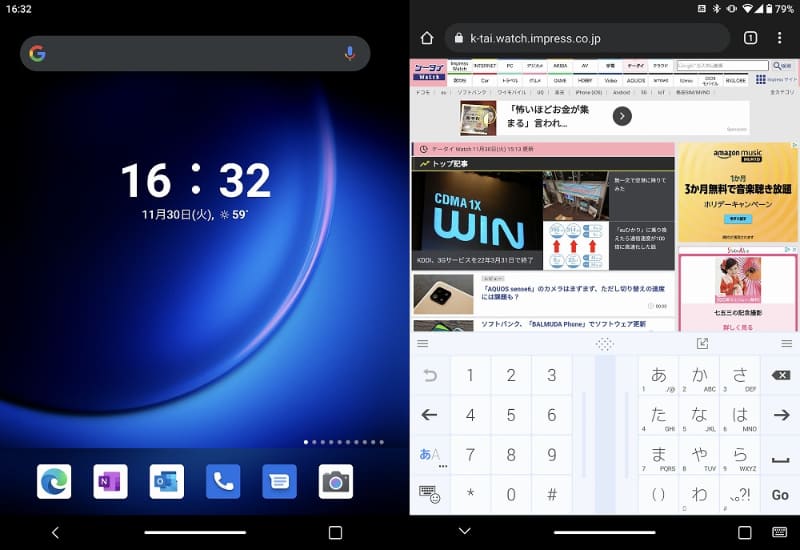Tap the Go key on the keyboard
The height and width of the screenshot is (550, 800).
[780, 494]
